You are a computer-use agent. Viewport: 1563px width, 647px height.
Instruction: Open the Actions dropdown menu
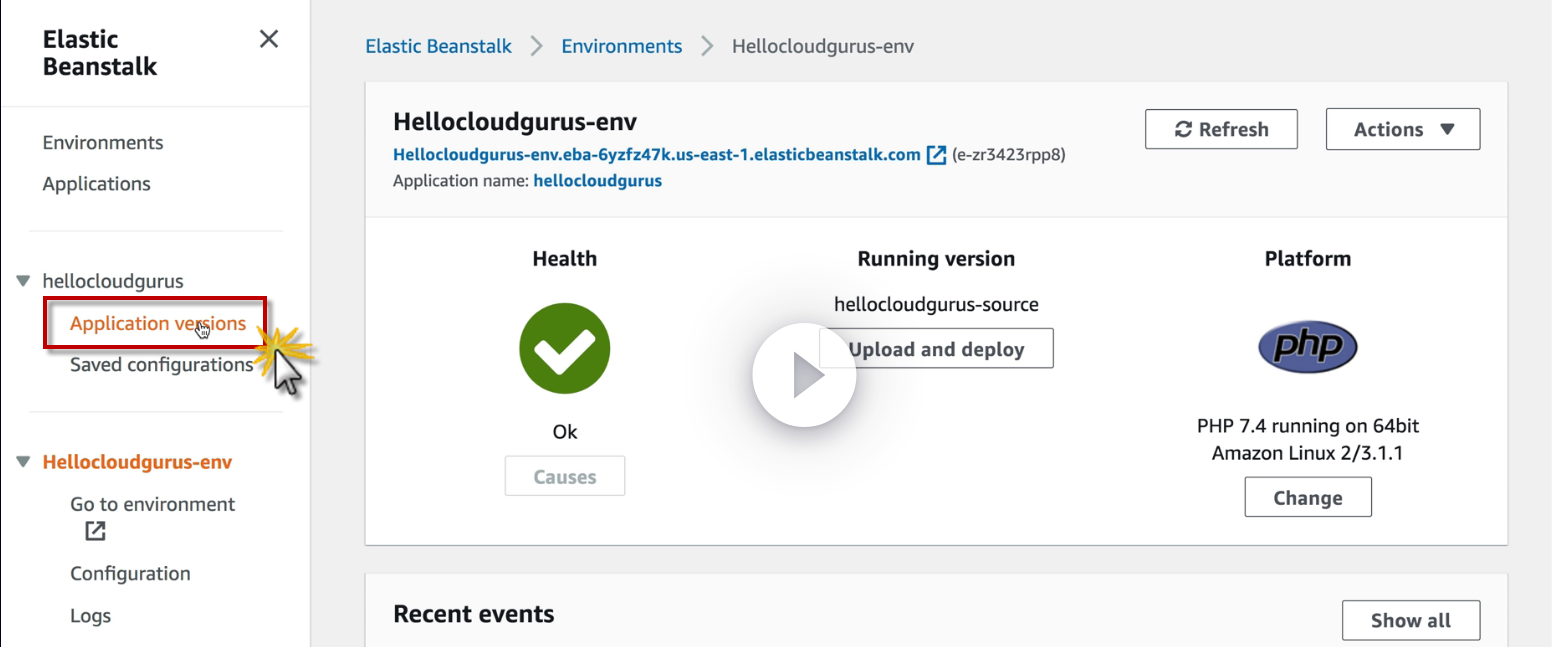[1403, 129]
